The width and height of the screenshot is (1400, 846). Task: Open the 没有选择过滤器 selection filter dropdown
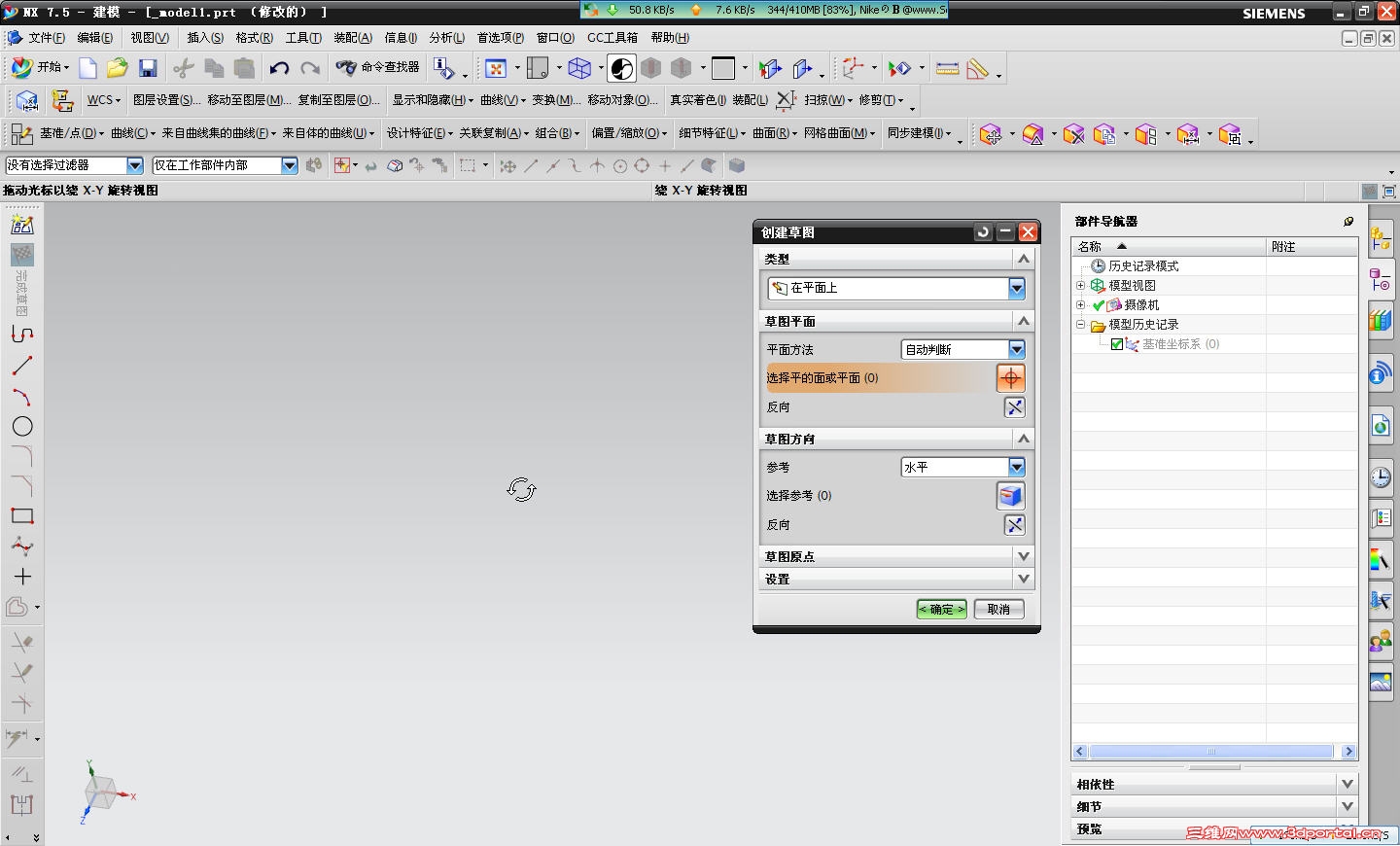pos(135,165)
